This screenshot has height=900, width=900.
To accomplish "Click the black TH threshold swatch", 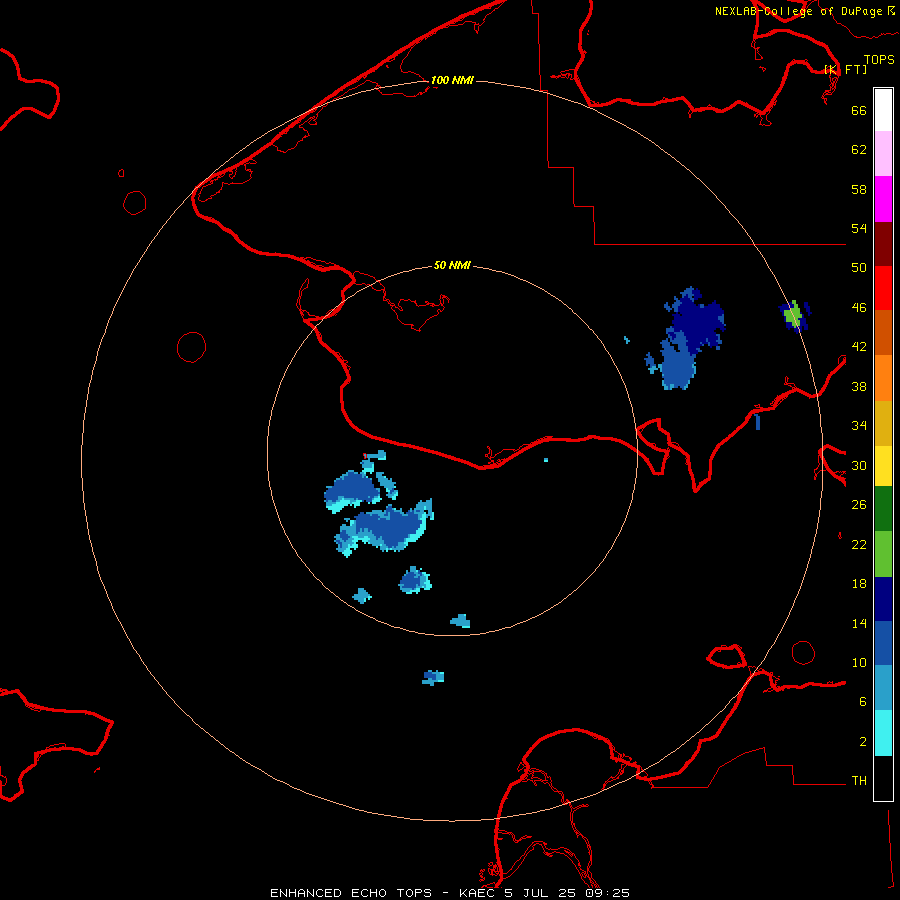I will (883, 778).
